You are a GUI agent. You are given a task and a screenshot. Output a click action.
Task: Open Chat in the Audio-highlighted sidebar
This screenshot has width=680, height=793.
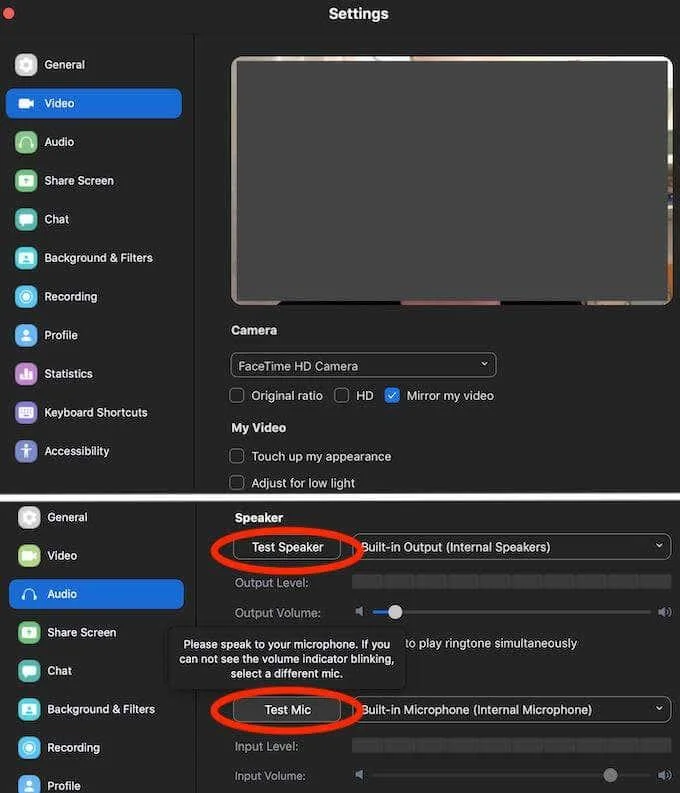46,671
